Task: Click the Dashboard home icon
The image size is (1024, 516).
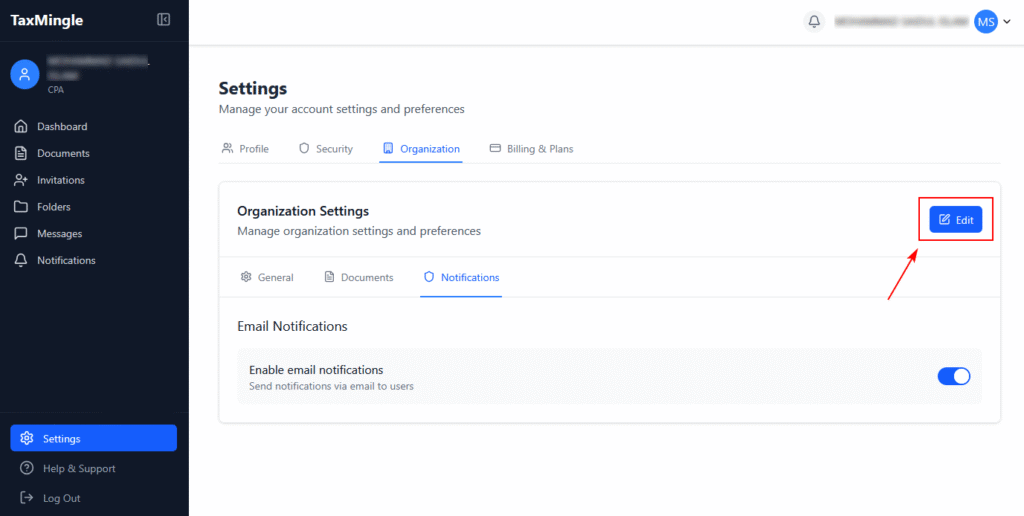Action: click(20, 127)
